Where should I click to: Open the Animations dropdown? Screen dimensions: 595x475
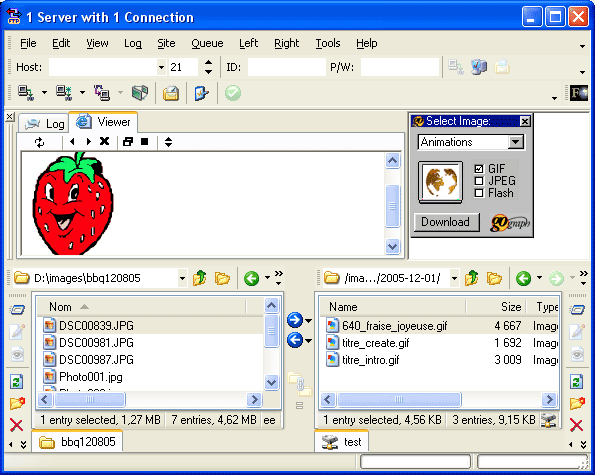click(x=515, y=142)
